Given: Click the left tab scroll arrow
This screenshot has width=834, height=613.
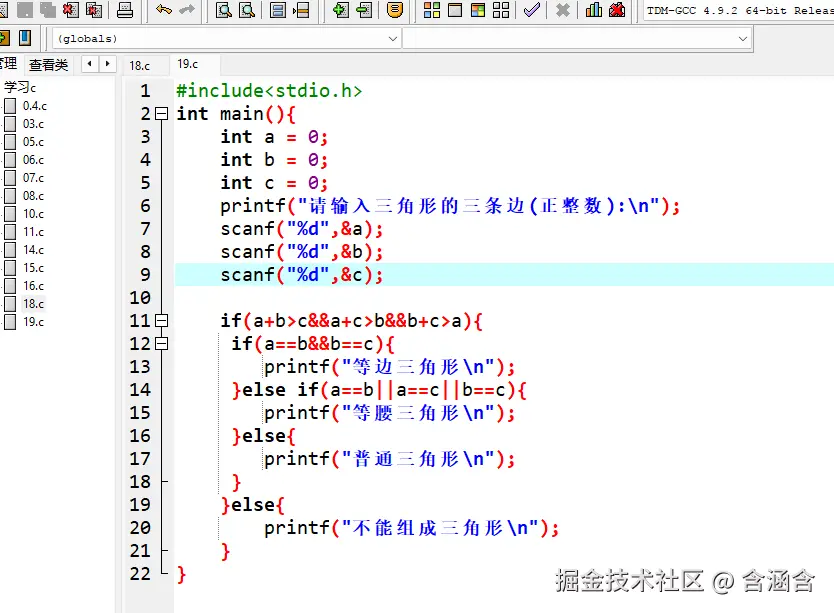Looking at the screenshot, I should coord(90,64).
